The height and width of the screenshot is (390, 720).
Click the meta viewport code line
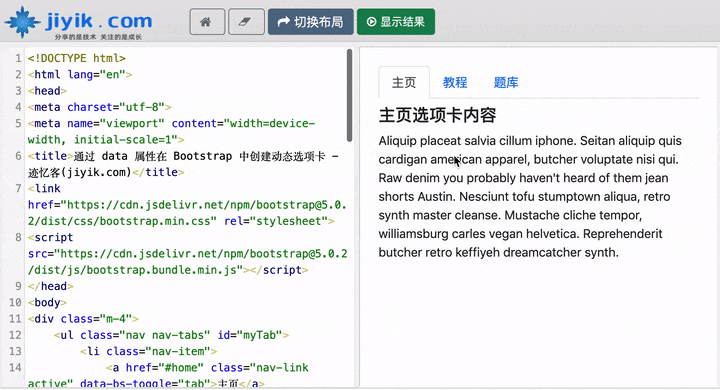point(171,131)
